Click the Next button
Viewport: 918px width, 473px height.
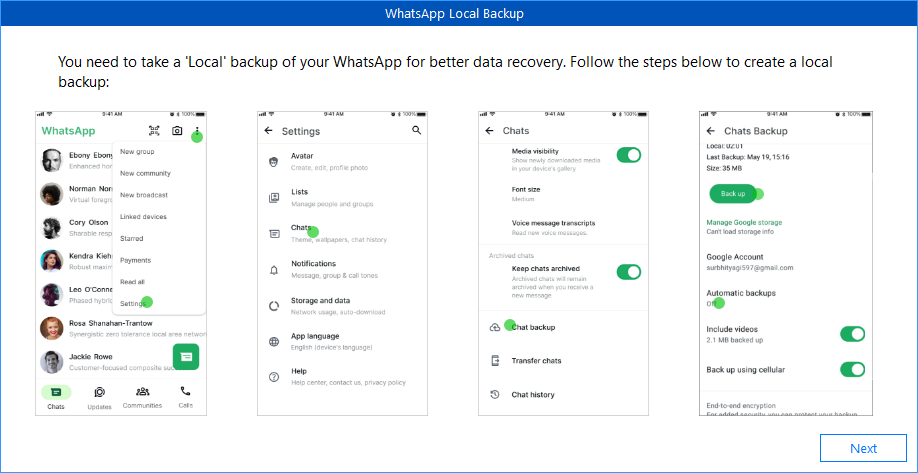(863, 449)
